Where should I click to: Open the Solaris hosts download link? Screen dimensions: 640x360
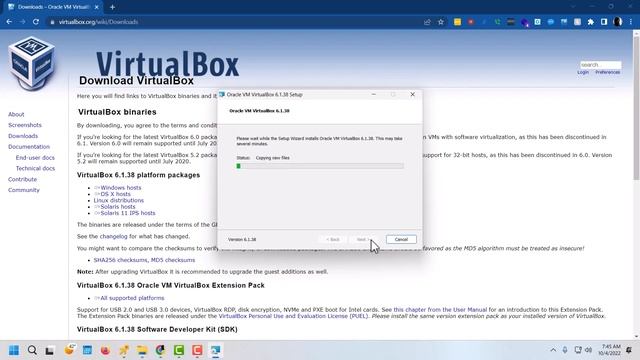(118, 207)
